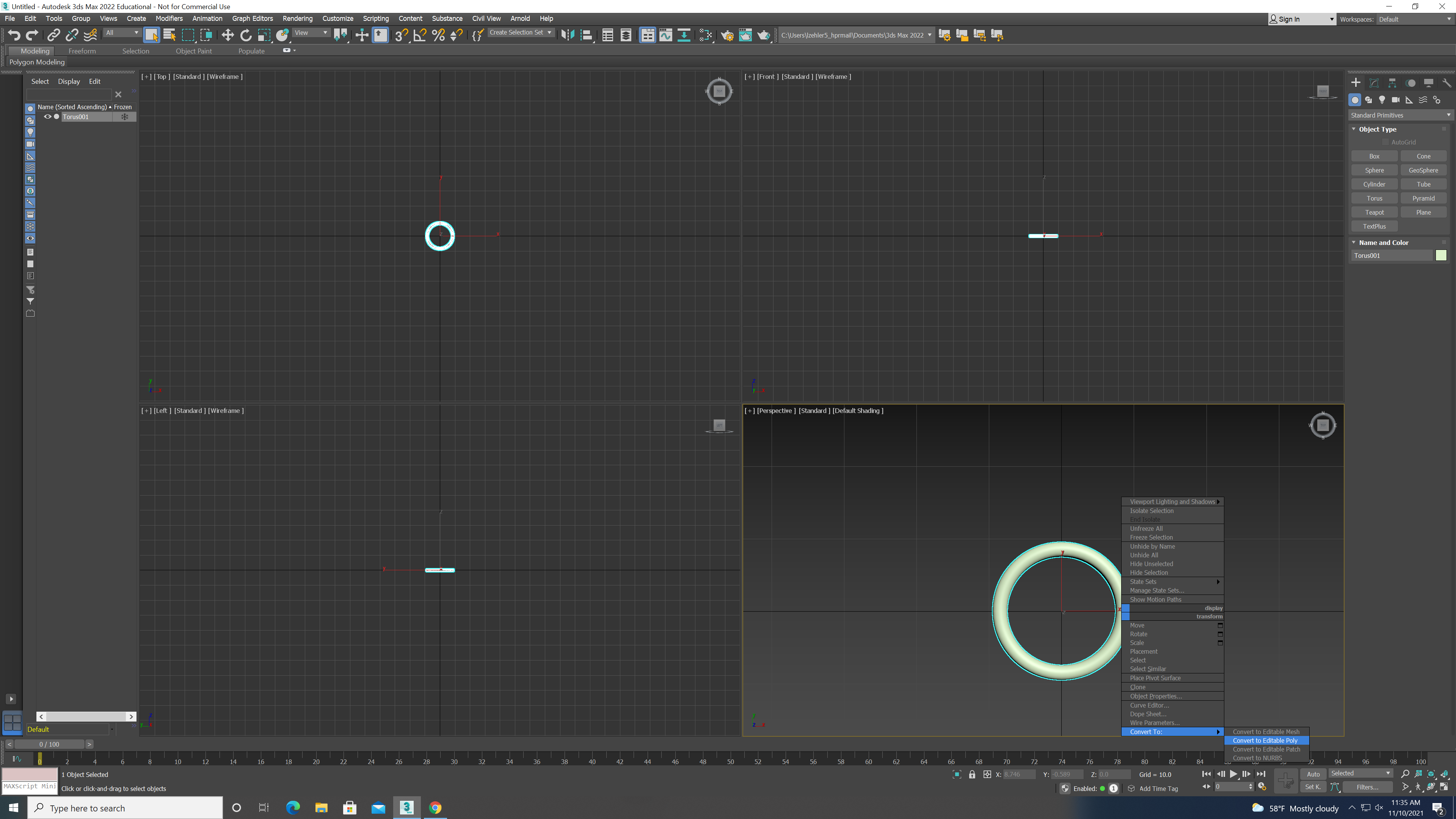
Task: Select the Lights category in the Create panel
Action: point(1382,99)
